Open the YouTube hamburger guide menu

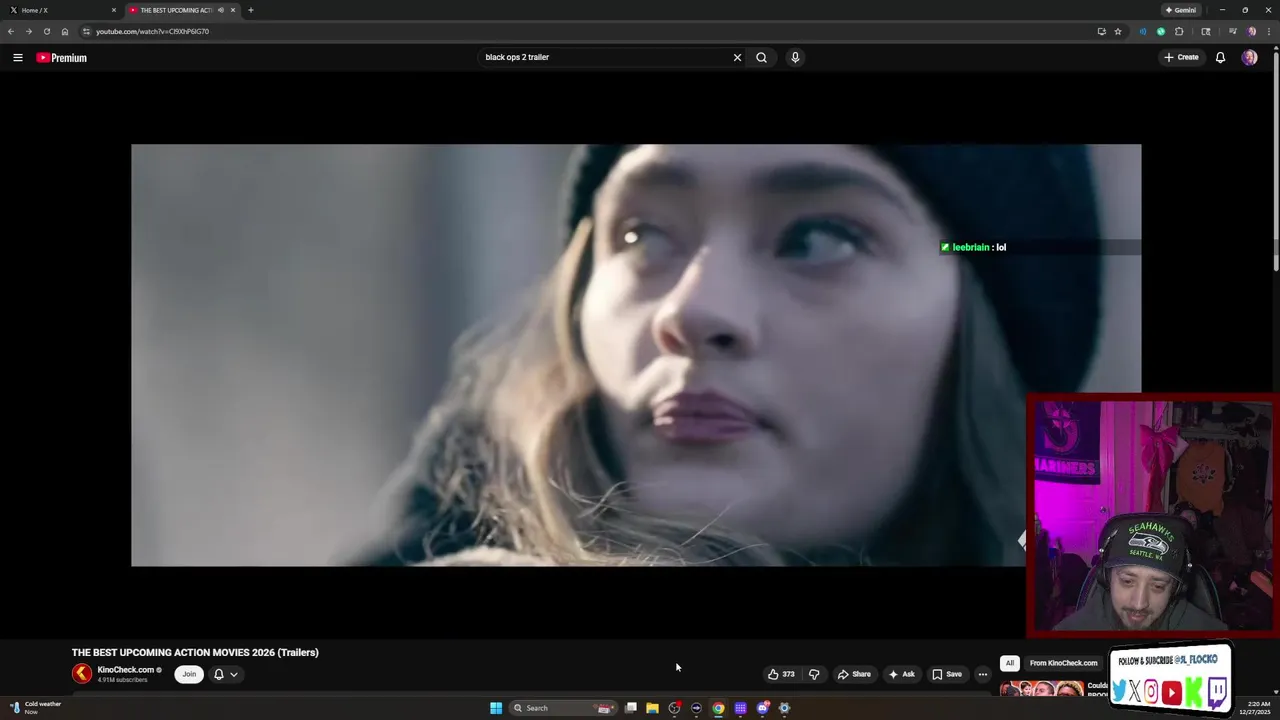tap(18, 57)
